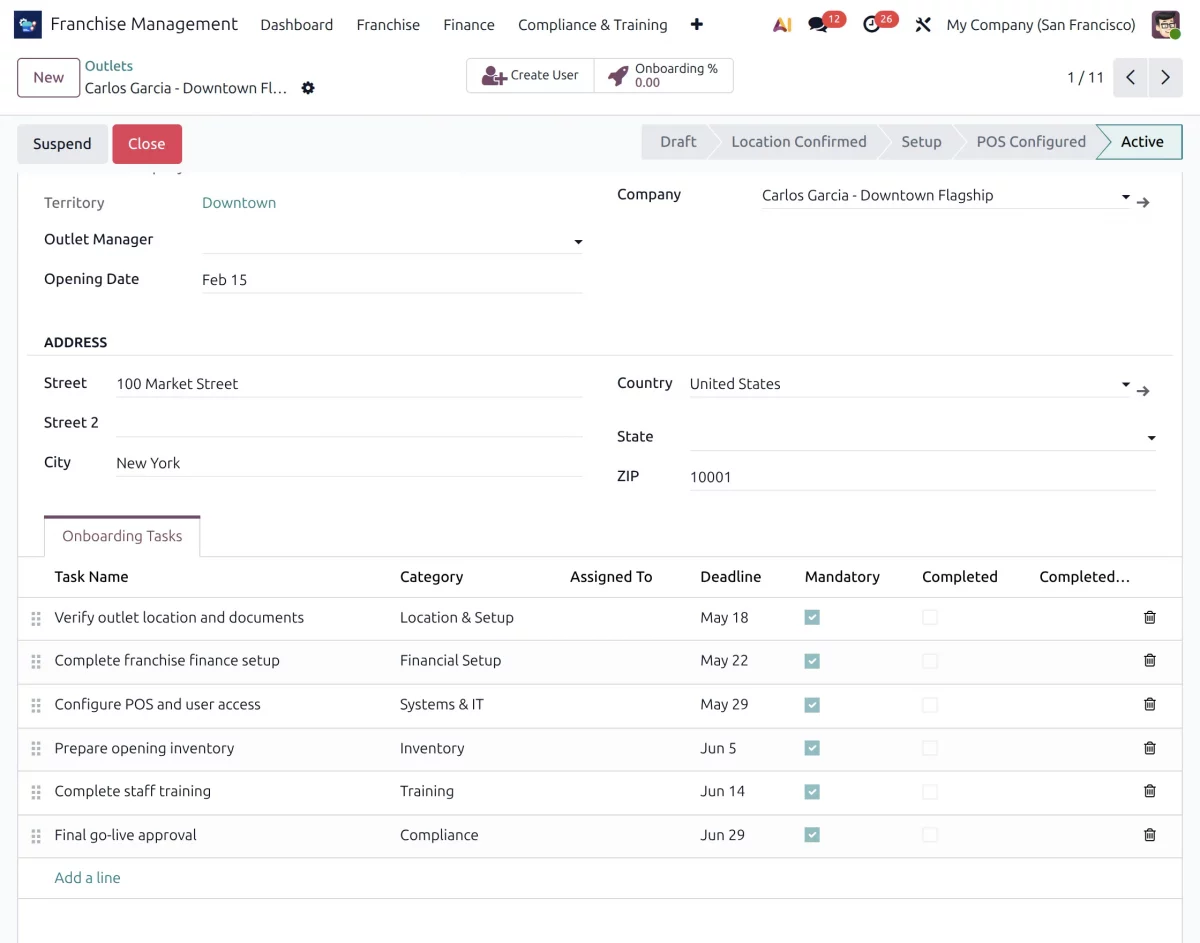Delete the Verify outlet location task row
This screenshot has width=1200, height=943.
(x=1150, y=618)
